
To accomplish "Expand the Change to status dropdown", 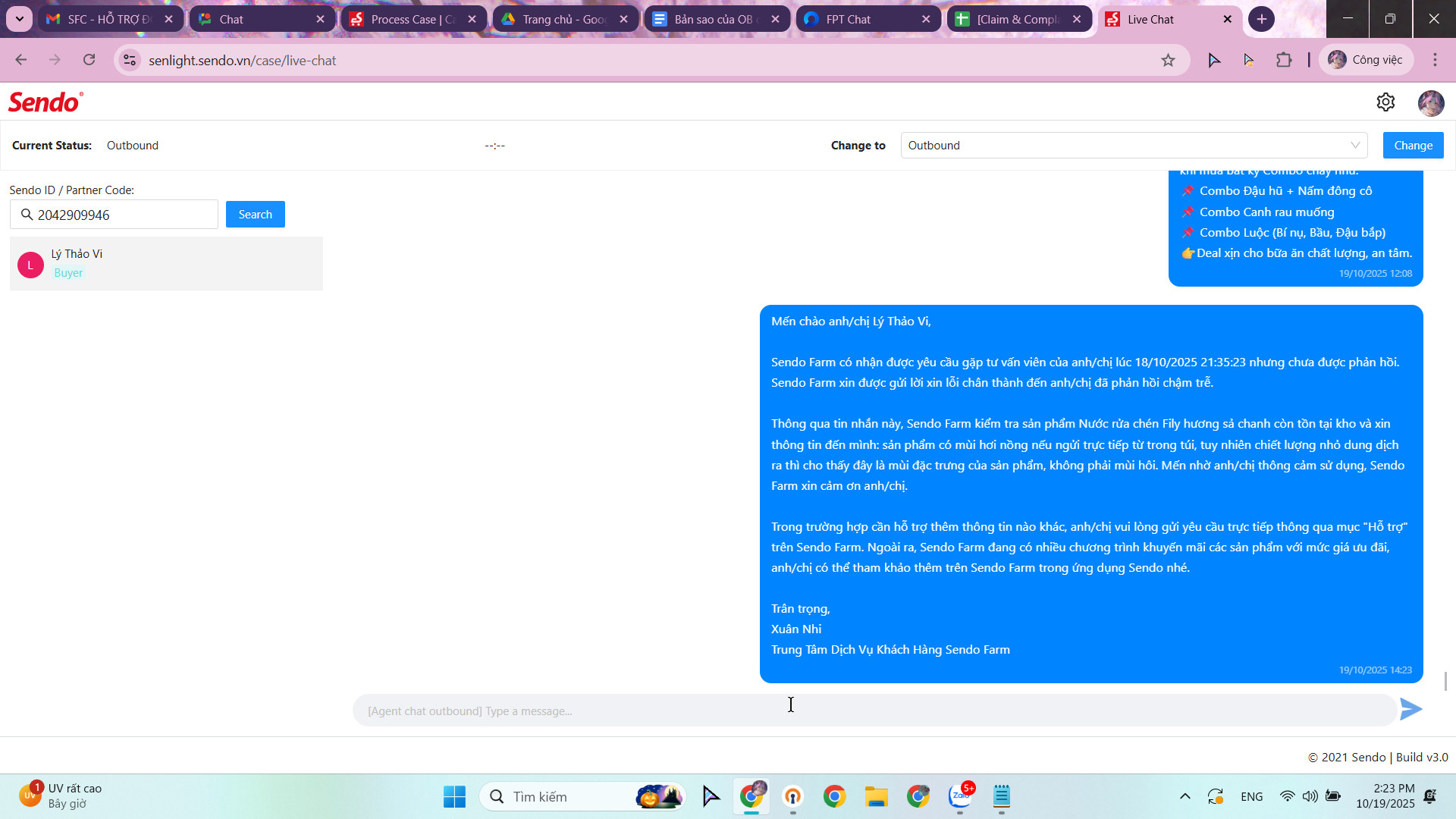I will [x=1134, y=146].
